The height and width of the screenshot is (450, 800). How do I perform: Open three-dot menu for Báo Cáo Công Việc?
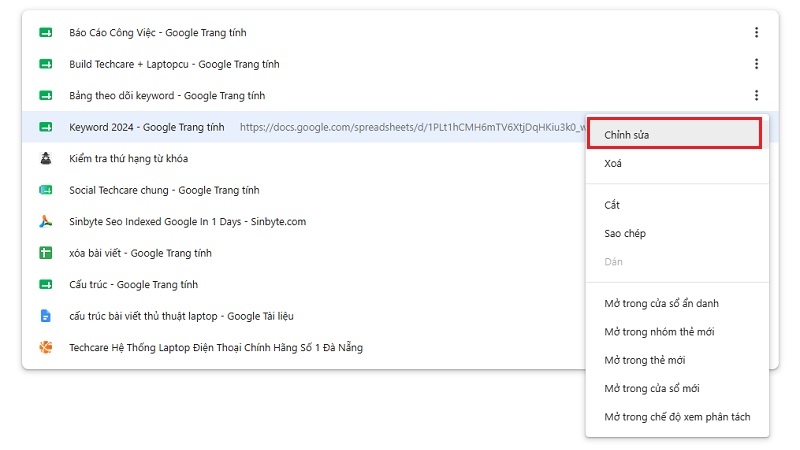coord(756,33)
